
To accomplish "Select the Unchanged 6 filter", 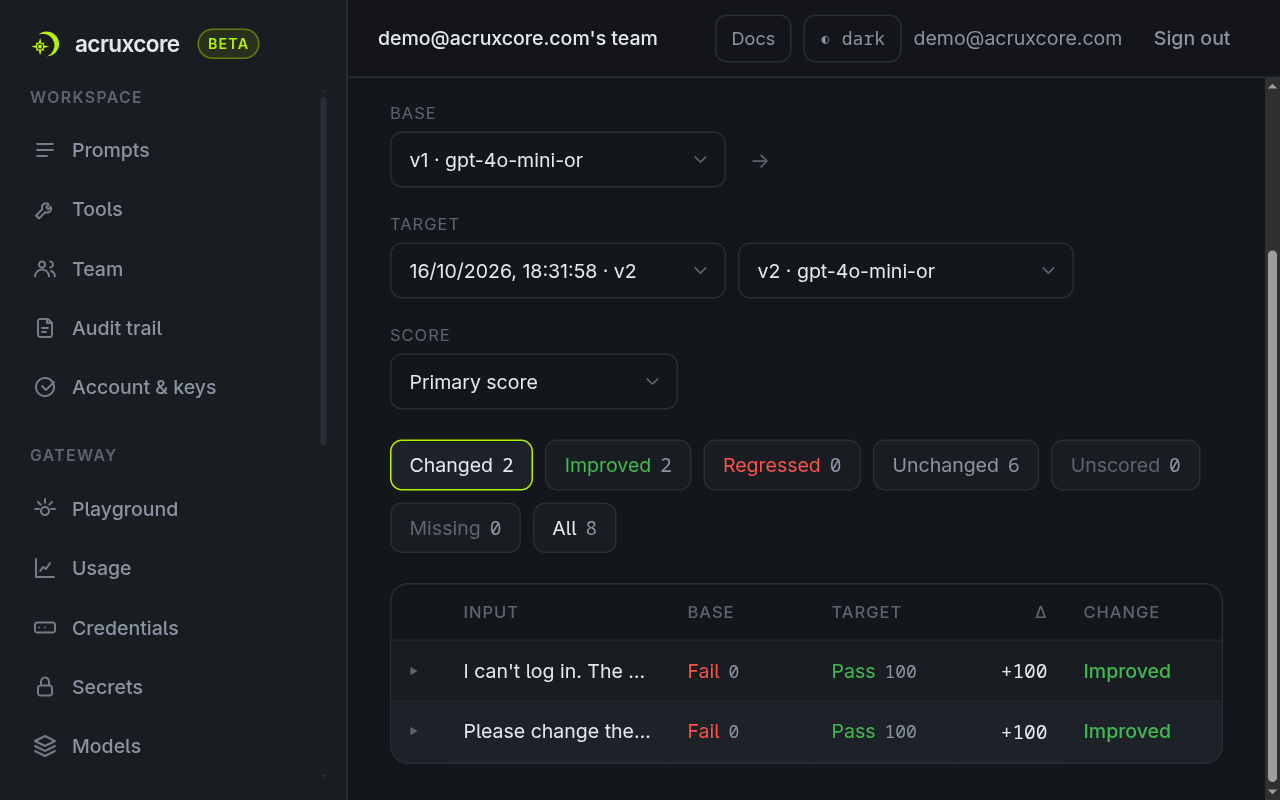I will 956,465.
